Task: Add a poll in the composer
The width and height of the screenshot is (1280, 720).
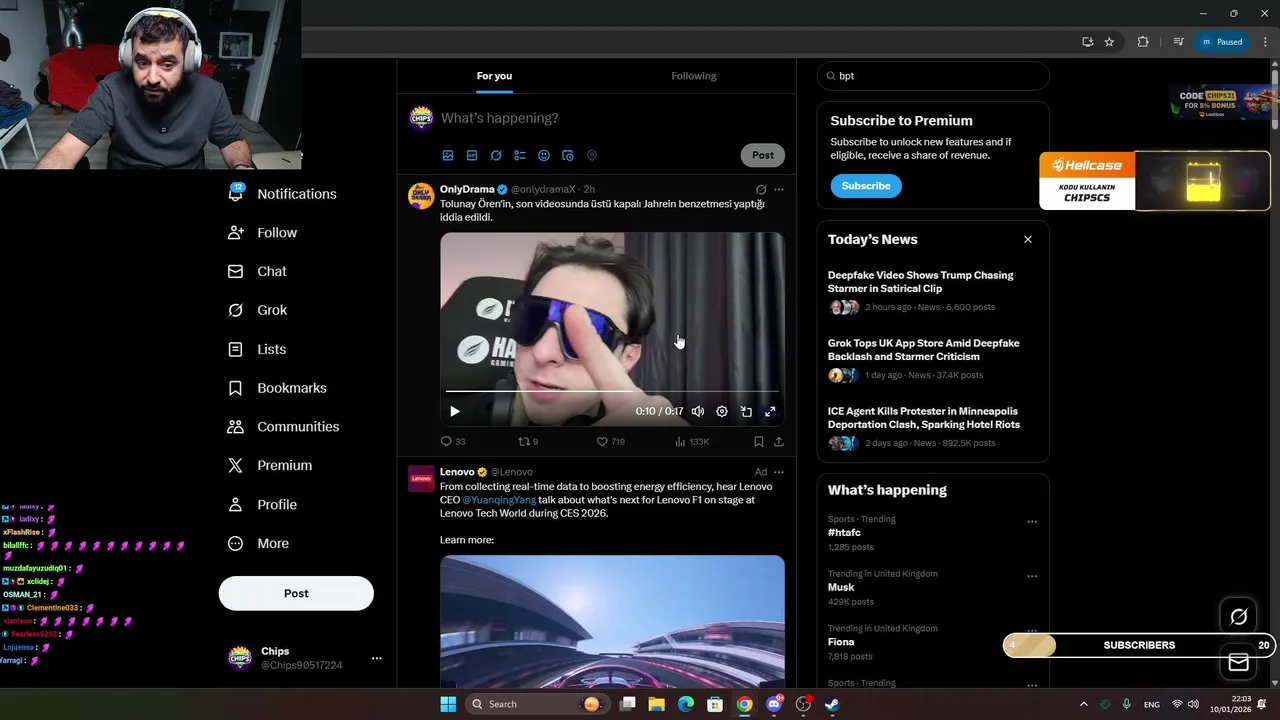Action: pyautogui.click(x=520, y=156)
